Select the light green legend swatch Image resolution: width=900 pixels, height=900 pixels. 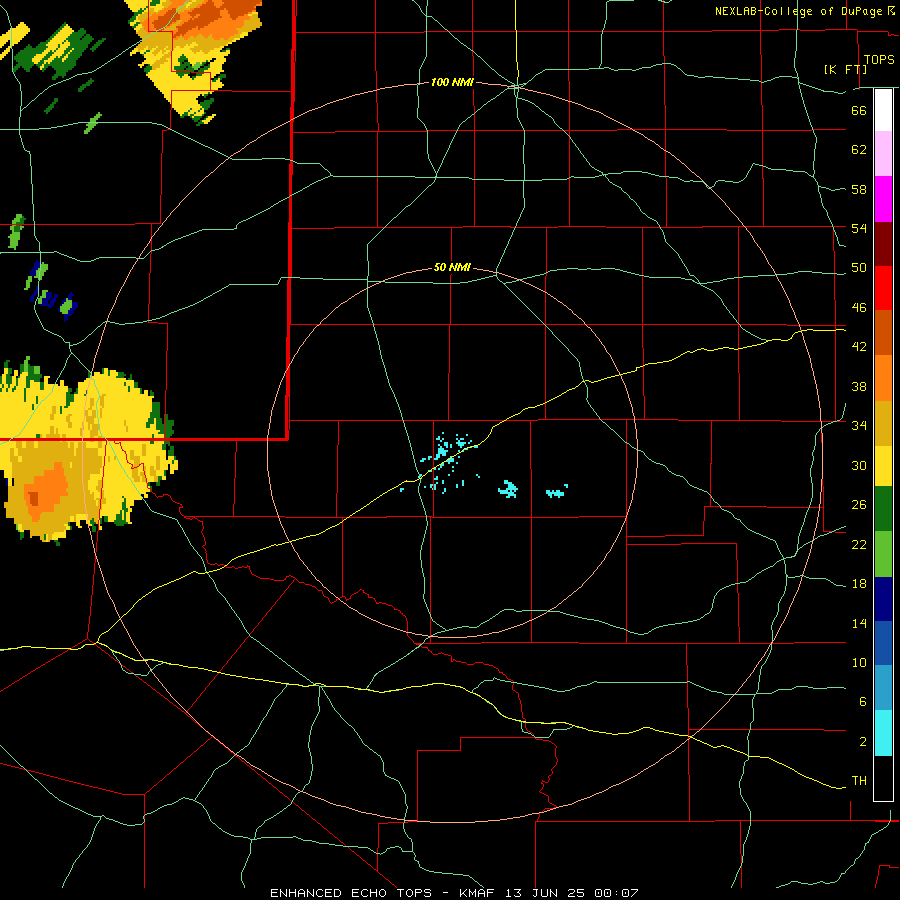tap(883, 554)
